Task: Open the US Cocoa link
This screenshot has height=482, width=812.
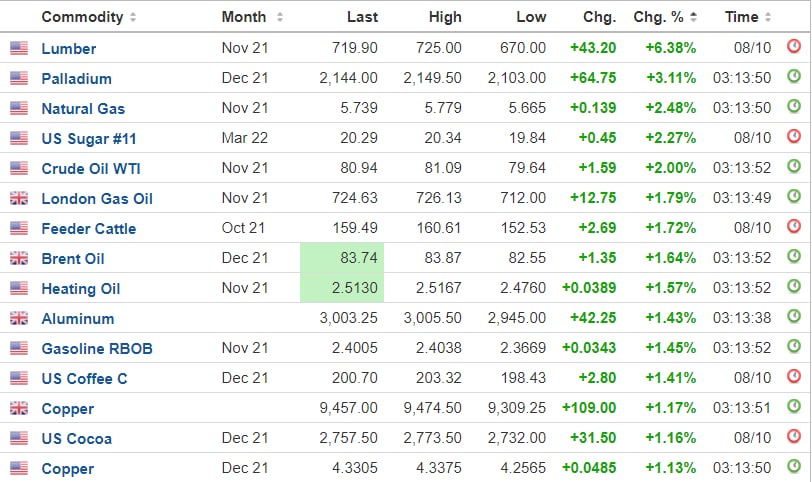Action: click(76, 439)
